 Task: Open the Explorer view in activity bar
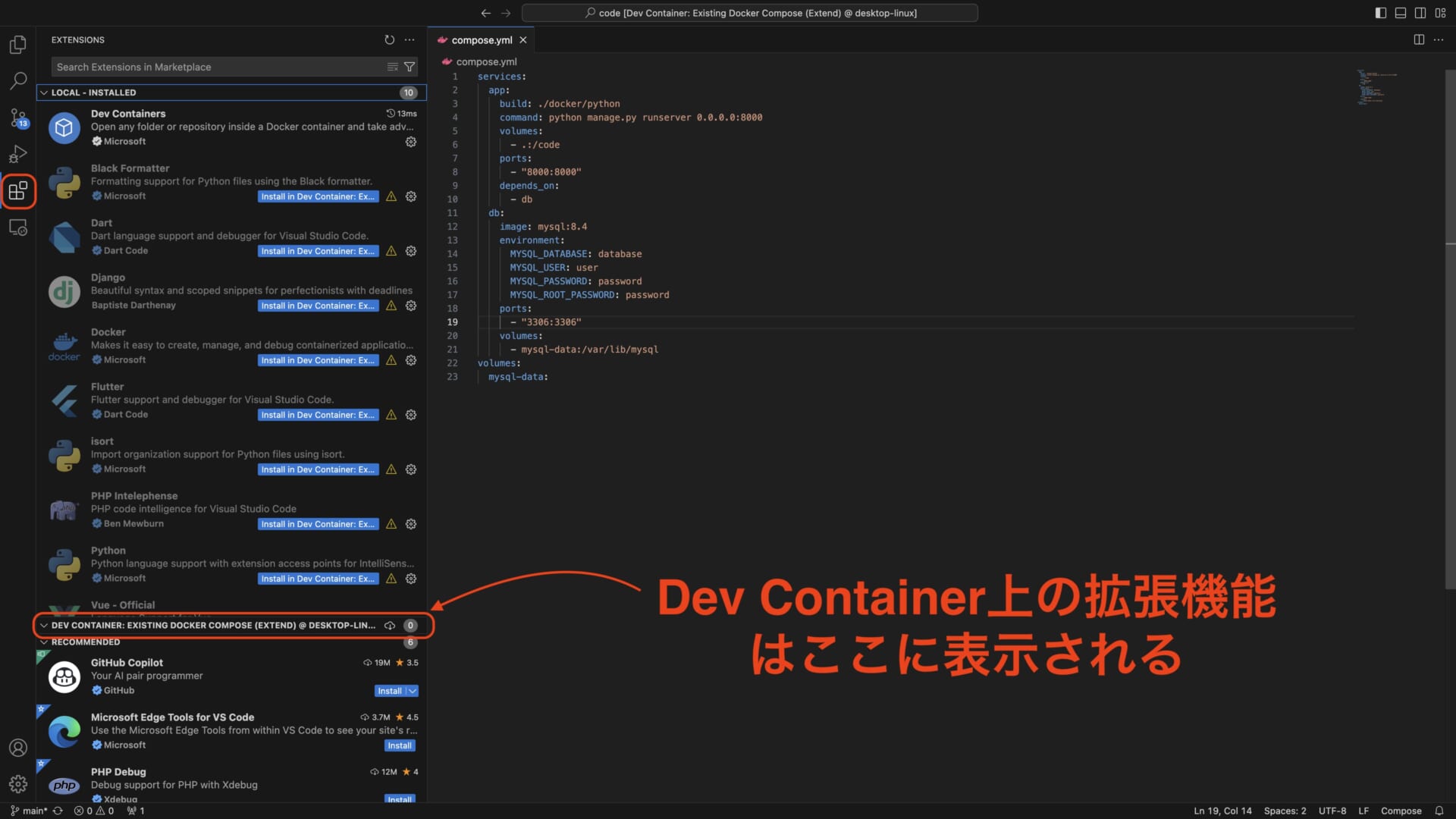[x=18, y=45]
